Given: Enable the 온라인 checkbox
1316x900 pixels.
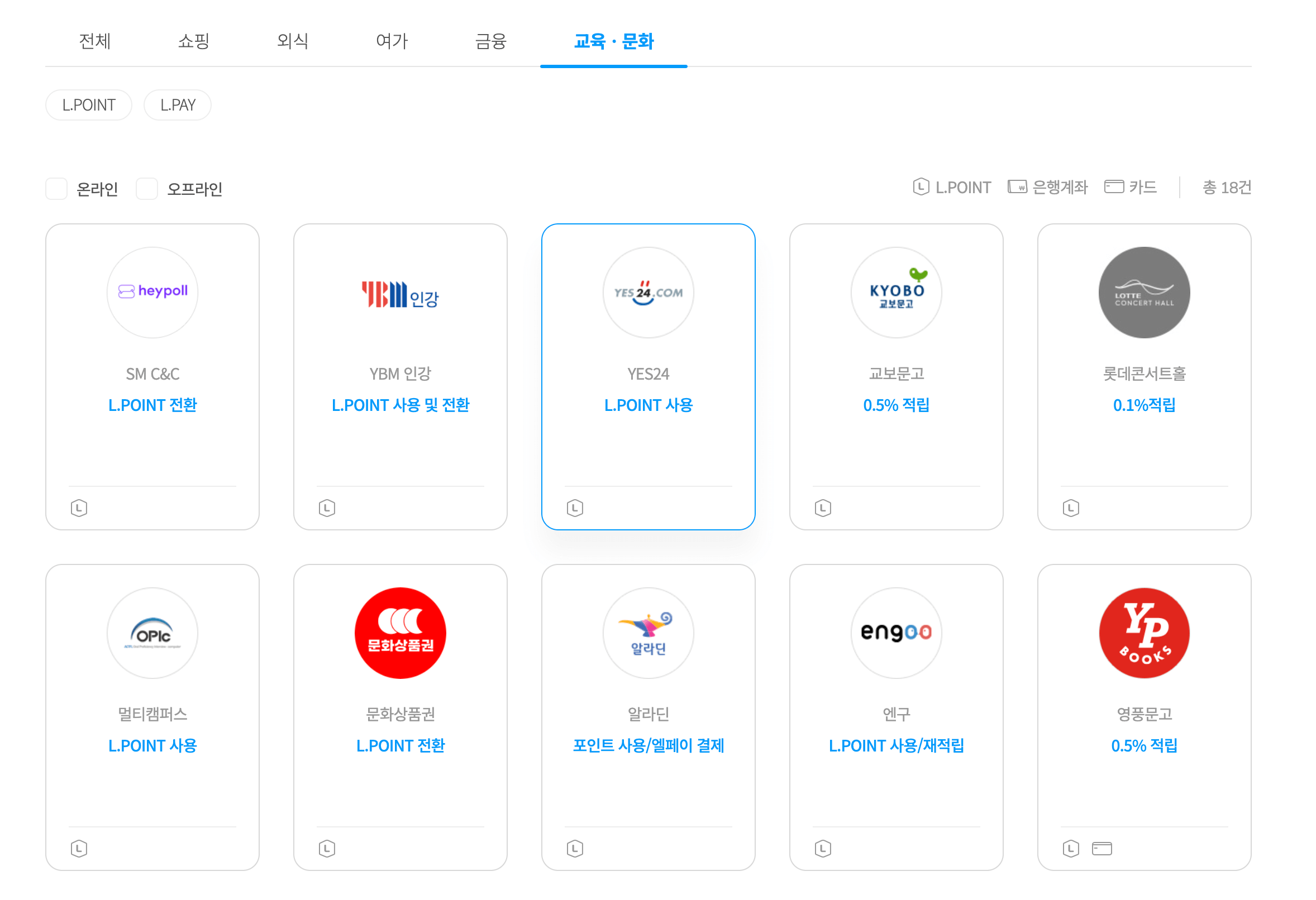Looking at the screenshot, I should tap(56, 189).
